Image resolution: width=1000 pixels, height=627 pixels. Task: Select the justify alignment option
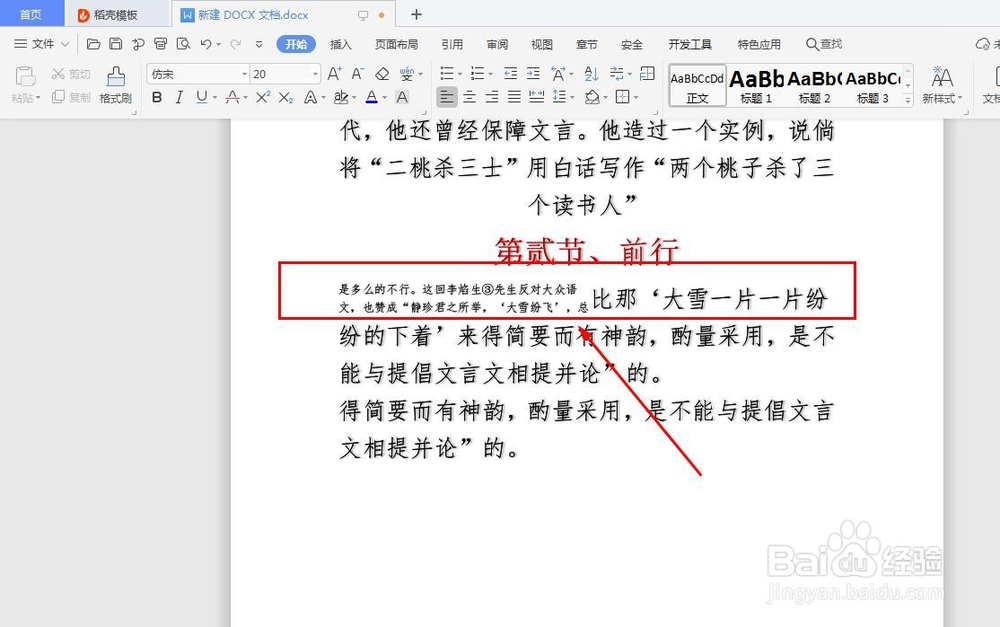513,97
